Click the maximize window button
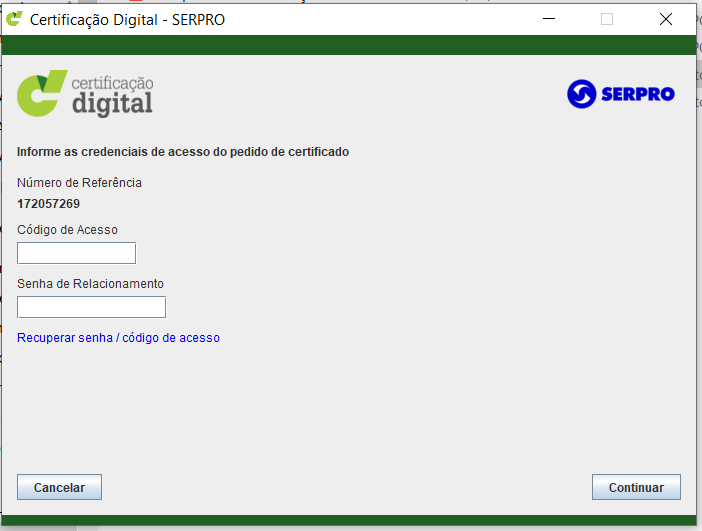The image size is (702, 531). [x=606, y=18]
